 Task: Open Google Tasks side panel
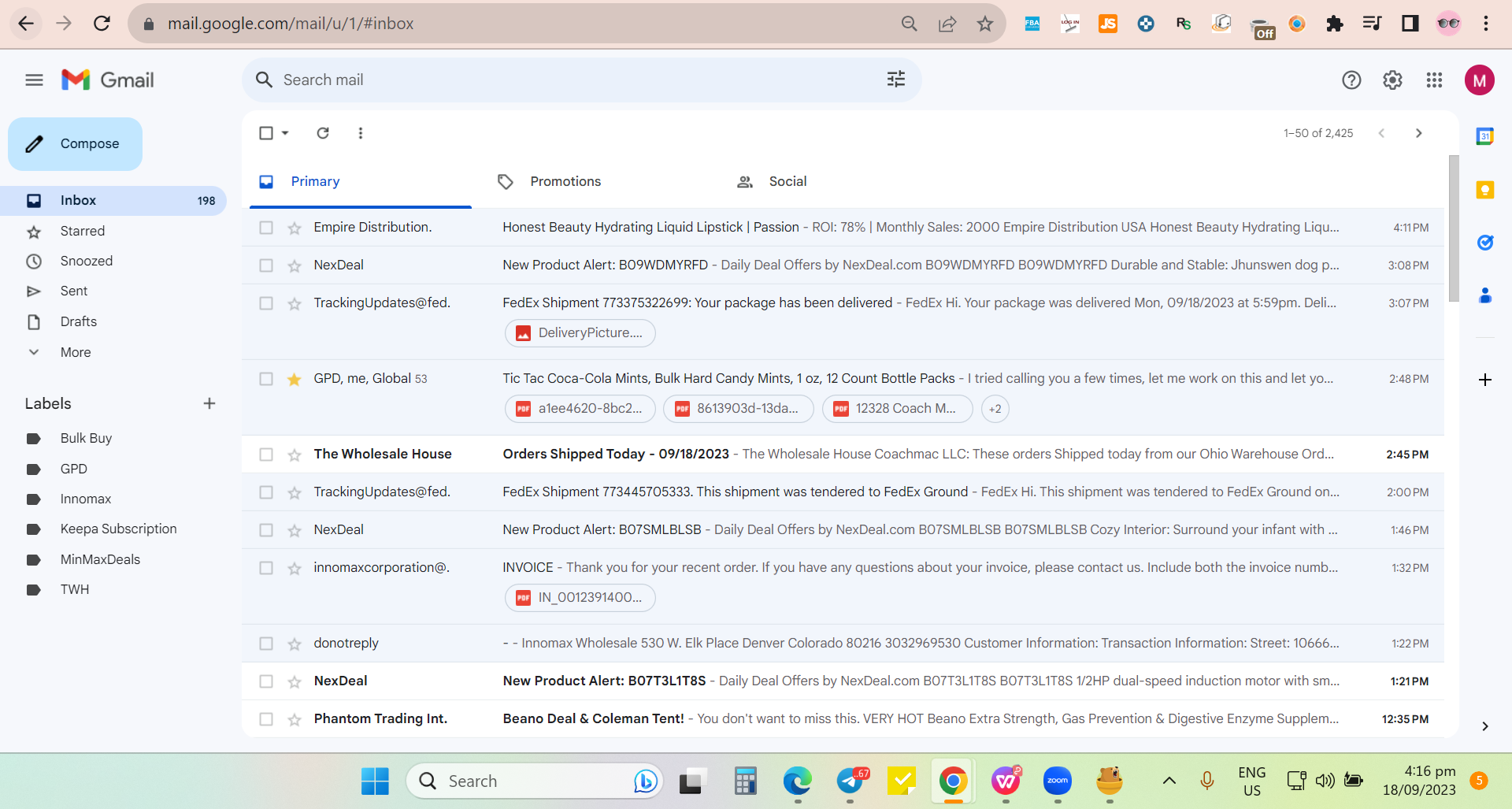click(1485, 243)
